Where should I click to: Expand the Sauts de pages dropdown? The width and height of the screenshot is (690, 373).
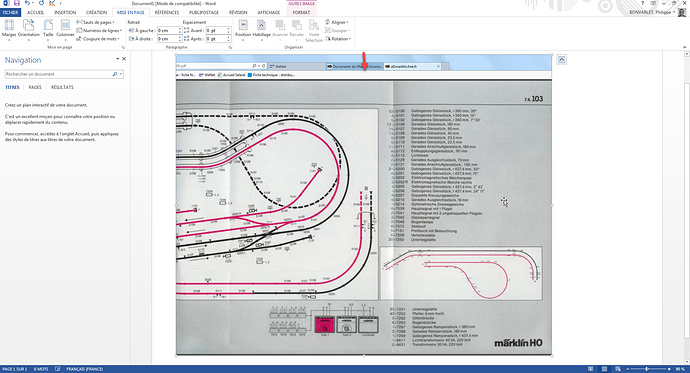(95, 22)
